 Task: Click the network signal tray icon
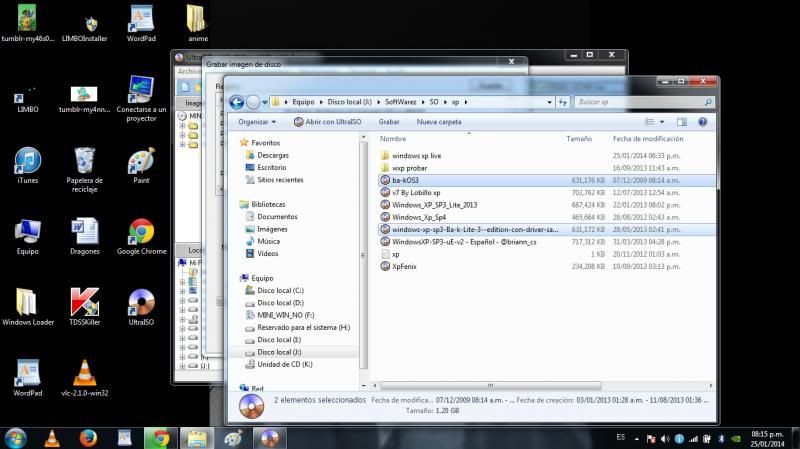[x=693, y=439]
